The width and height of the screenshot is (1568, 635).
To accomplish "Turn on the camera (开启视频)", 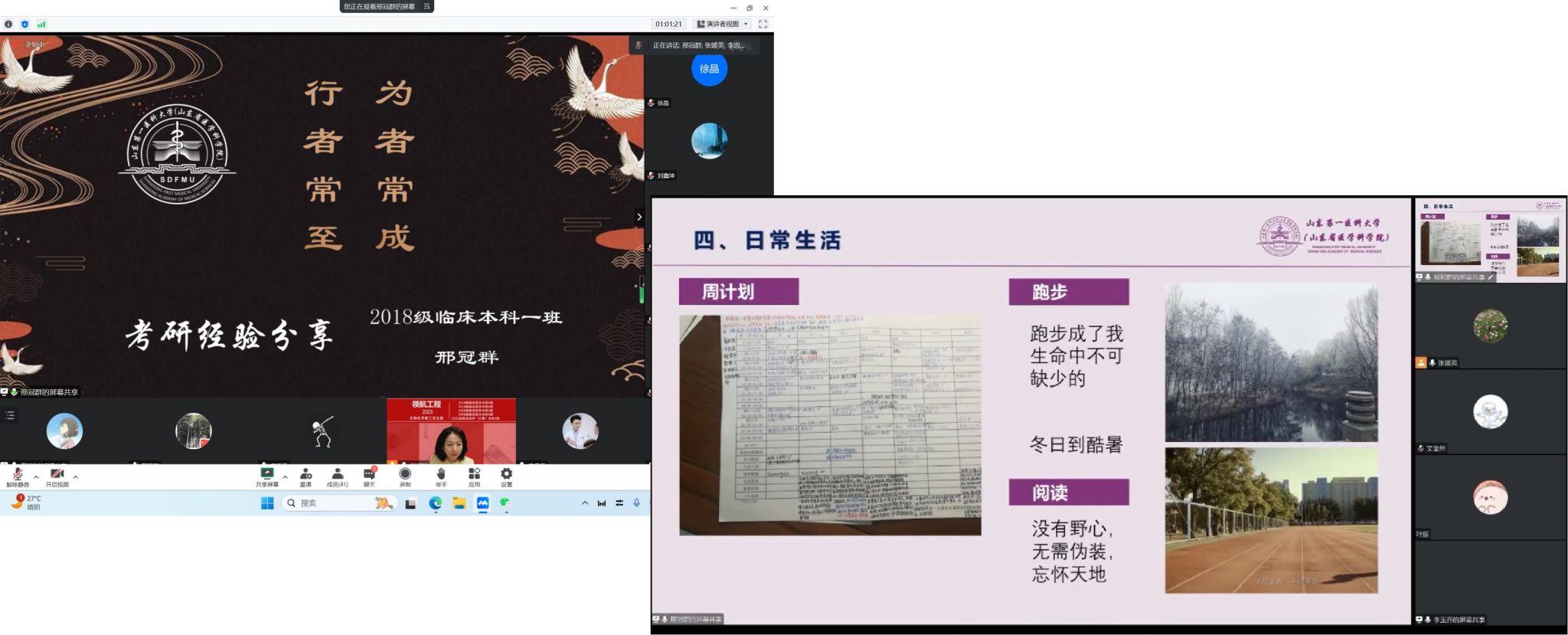I will point(57,476).
